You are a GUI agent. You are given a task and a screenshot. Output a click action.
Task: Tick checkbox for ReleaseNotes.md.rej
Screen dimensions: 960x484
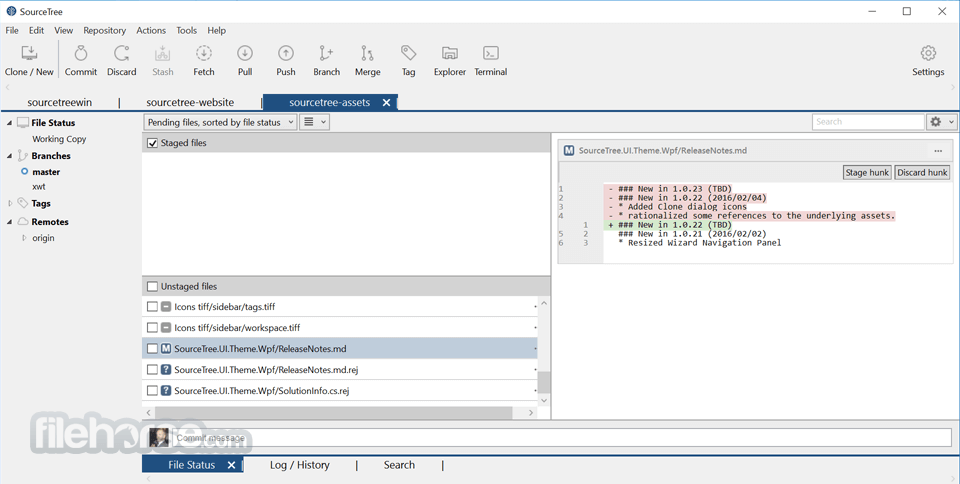click(152, 370)
